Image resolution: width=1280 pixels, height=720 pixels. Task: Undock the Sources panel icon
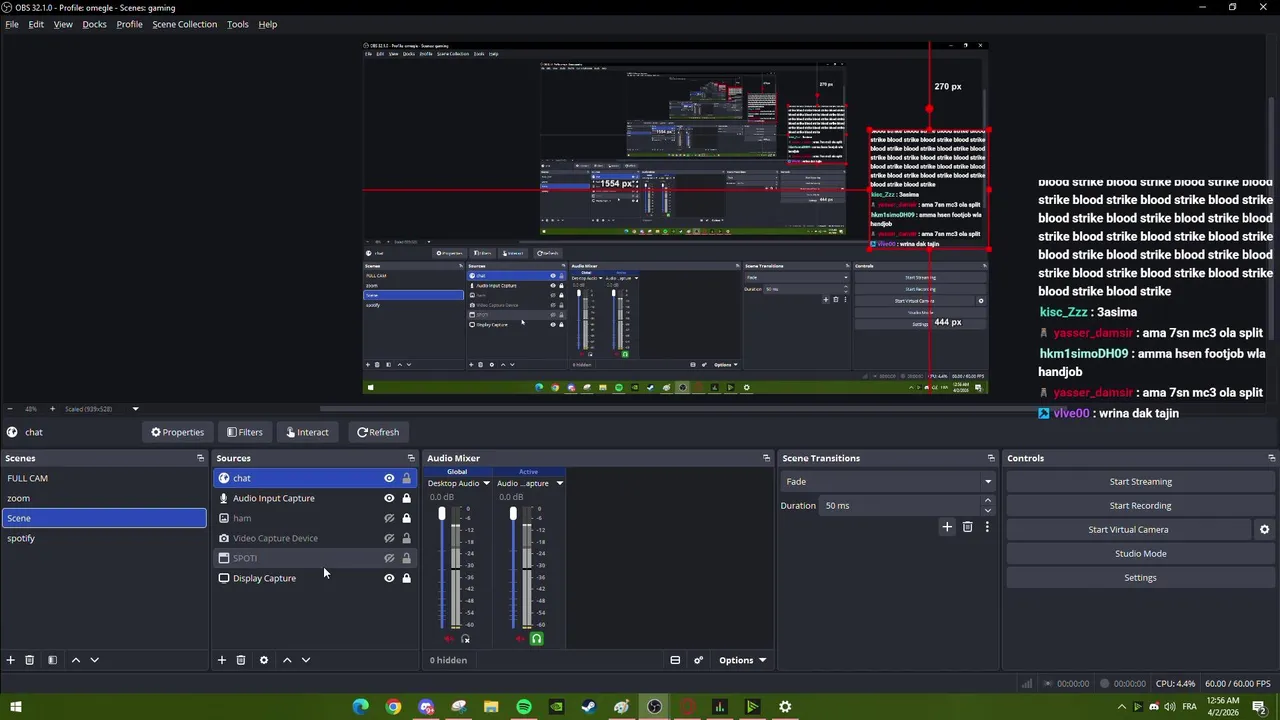pyautogui.click(x=410, y=458)
